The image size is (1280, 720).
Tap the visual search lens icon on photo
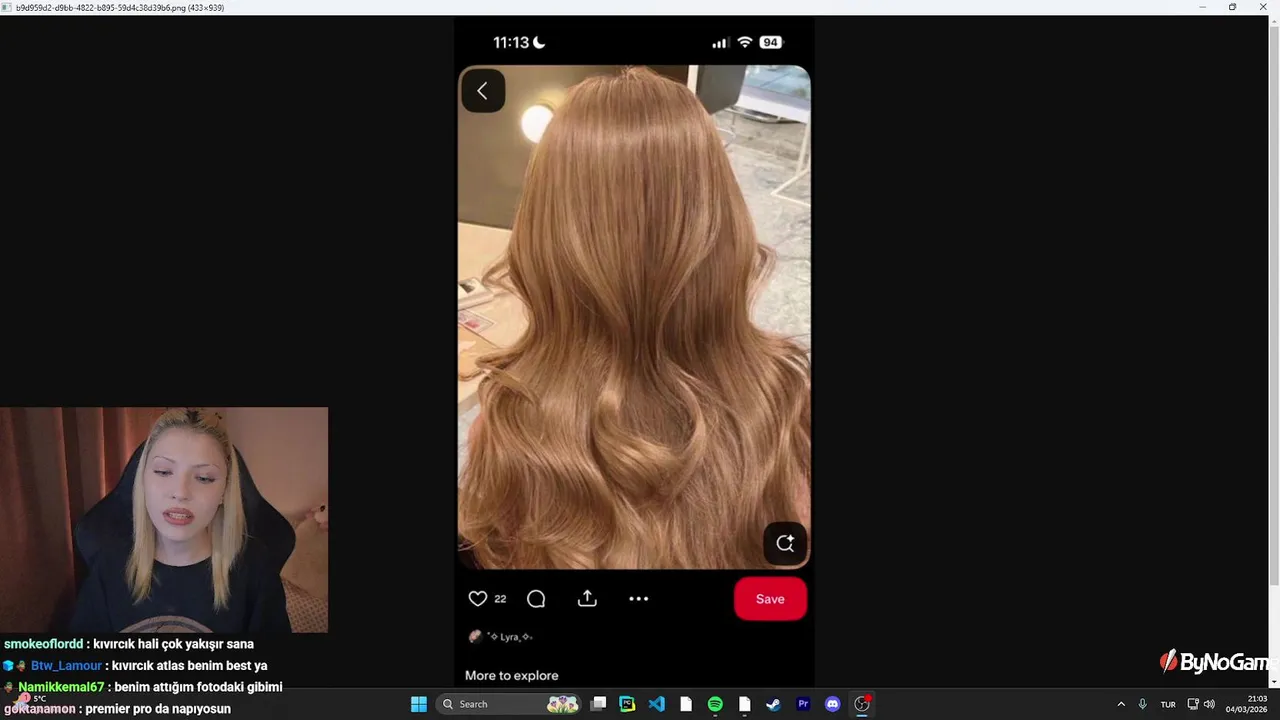point(785,543)
